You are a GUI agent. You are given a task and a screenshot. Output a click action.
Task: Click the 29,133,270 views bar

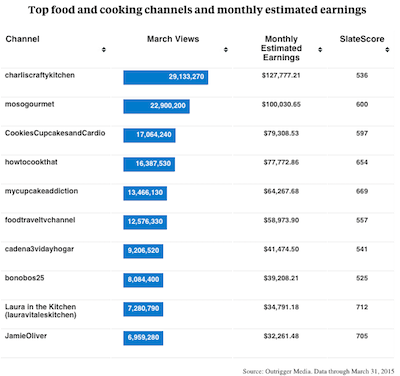point(166,77)
